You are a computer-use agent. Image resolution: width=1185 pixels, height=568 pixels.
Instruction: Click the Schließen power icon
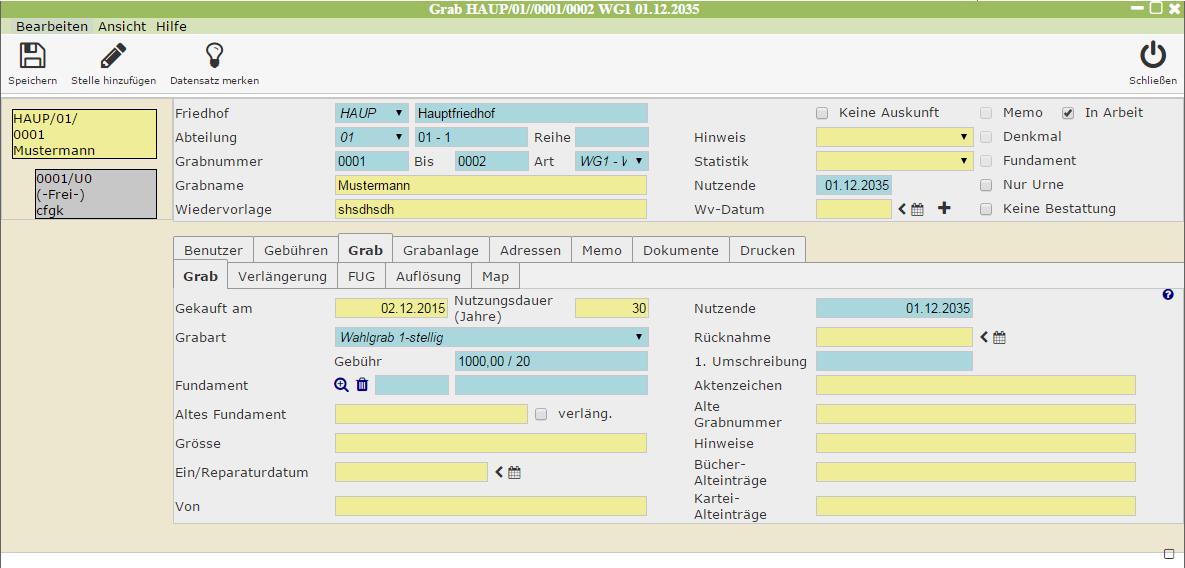click(1153, 56)
